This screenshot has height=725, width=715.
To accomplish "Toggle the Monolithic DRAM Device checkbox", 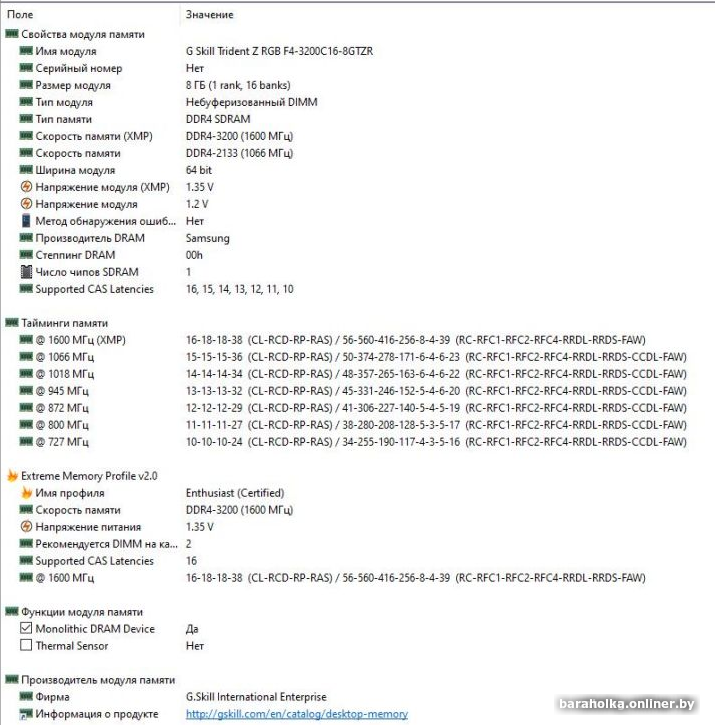I will [x=26, y=628].
